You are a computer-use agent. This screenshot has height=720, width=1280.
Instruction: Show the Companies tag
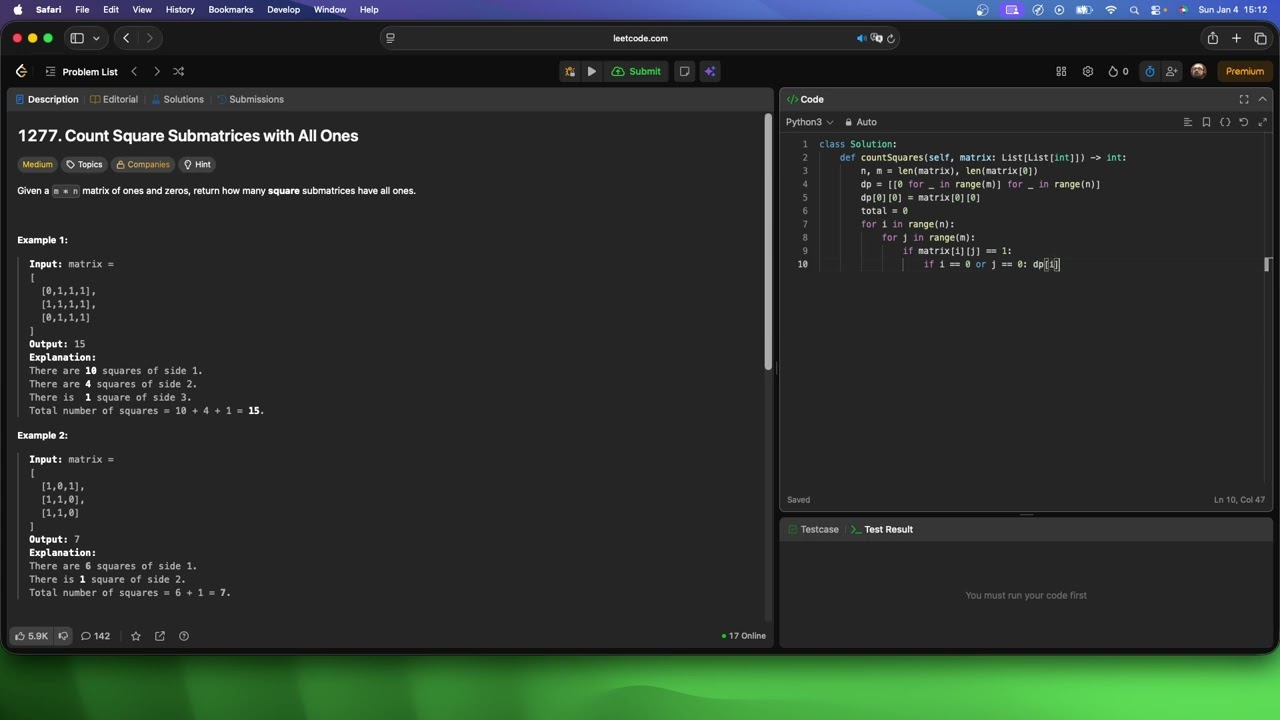tap(143, 164)
